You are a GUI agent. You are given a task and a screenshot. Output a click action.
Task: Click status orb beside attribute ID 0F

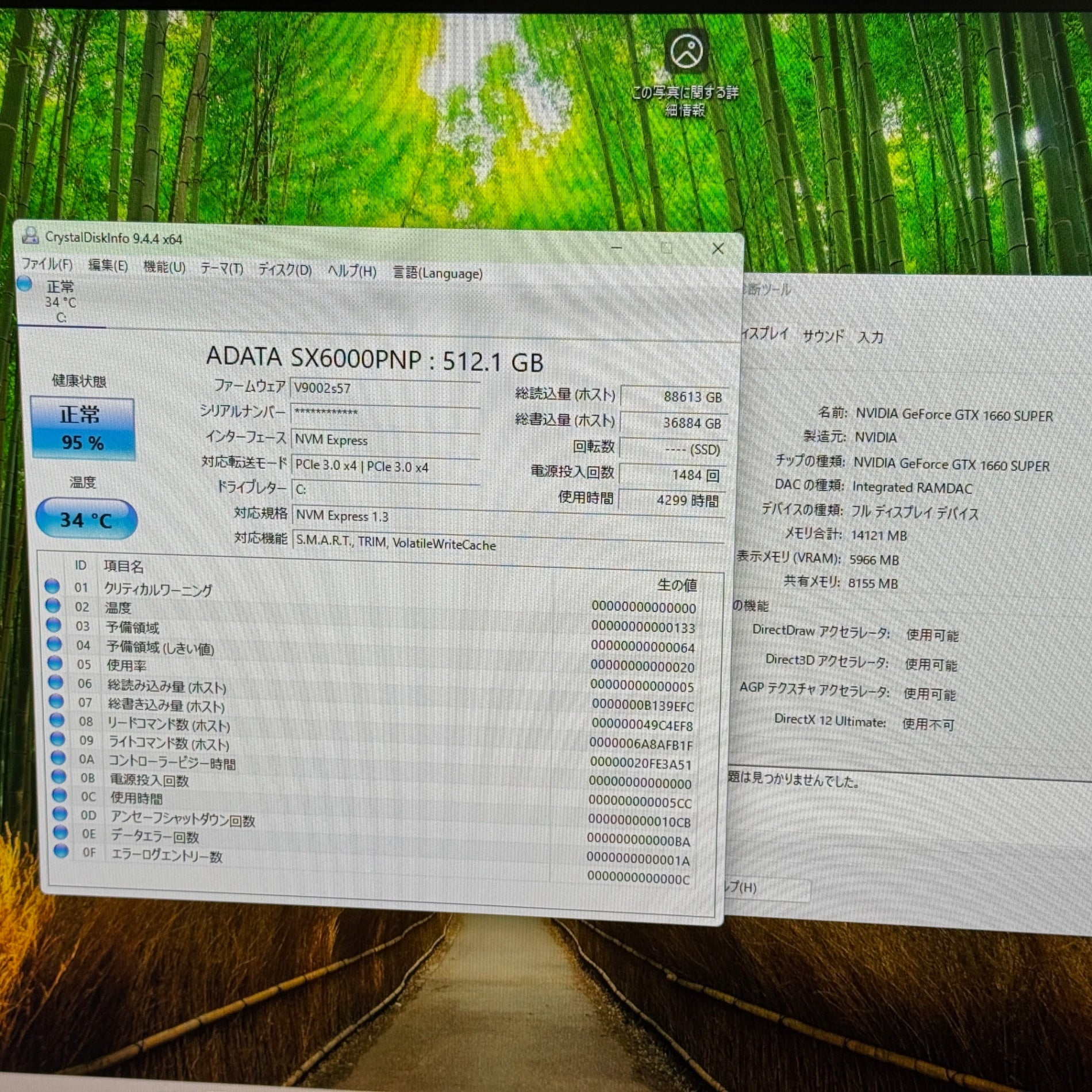click(x=61, y=851)
